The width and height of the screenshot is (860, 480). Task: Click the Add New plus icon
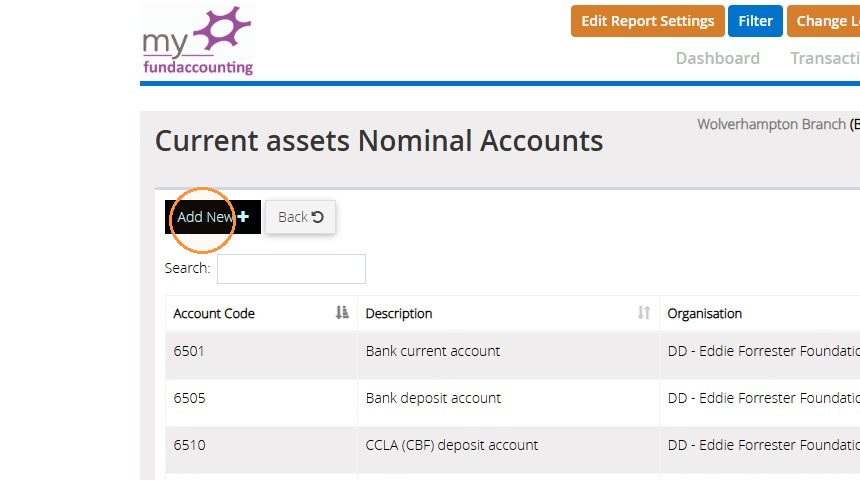pyautogui.click(x=244, y=217)
